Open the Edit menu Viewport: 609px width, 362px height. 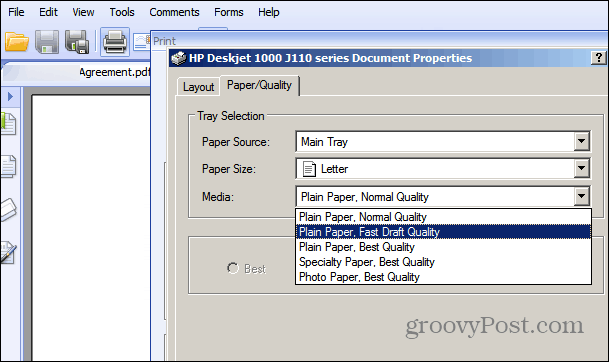click(48, 12)
